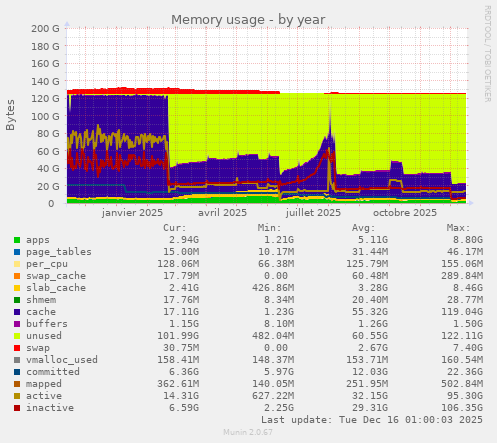Click the memory usage graph area
497x443 pixels.
pos(267,116)
